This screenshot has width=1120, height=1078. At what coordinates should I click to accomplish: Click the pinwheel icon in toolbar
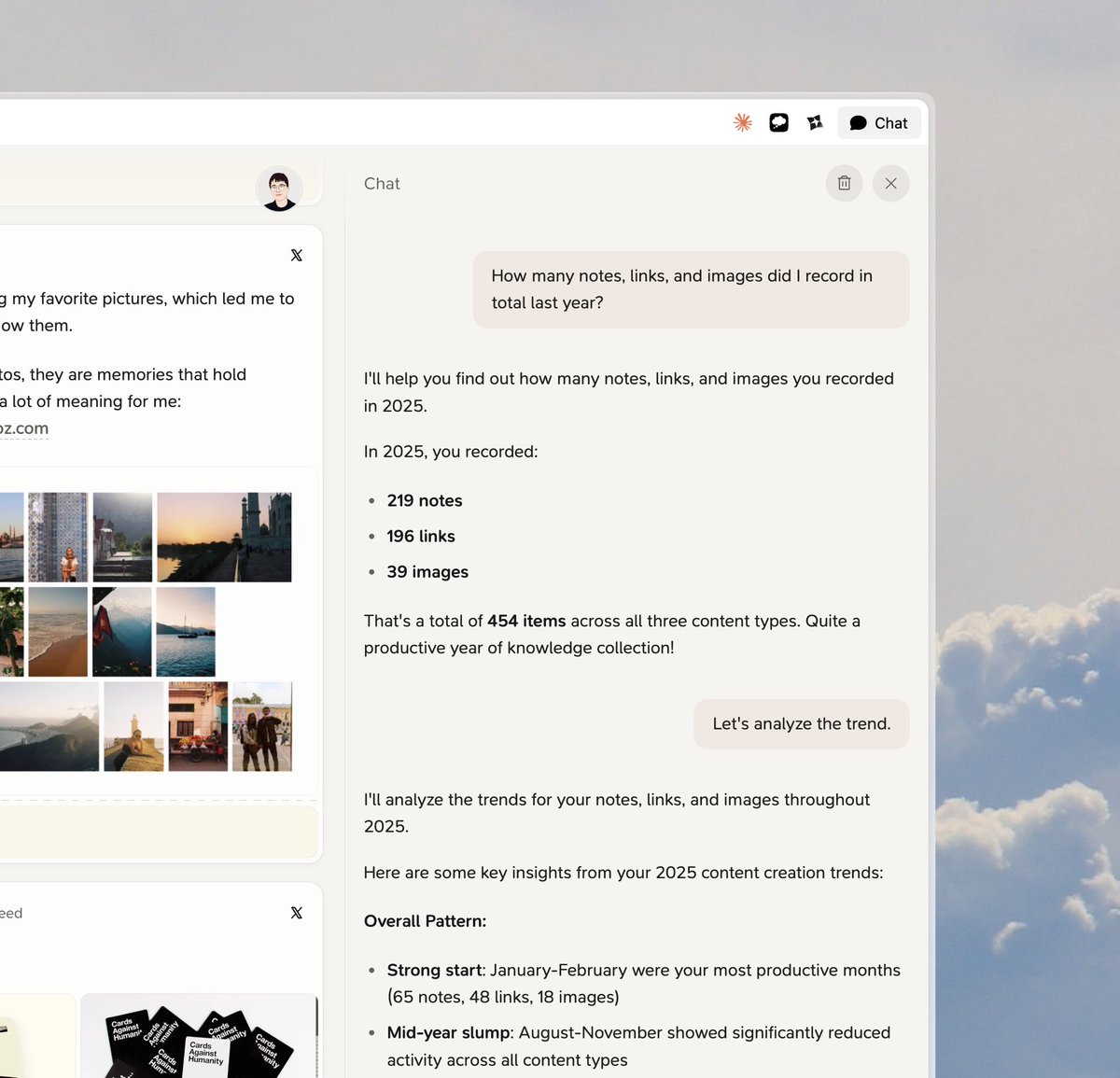pos(815,122)
